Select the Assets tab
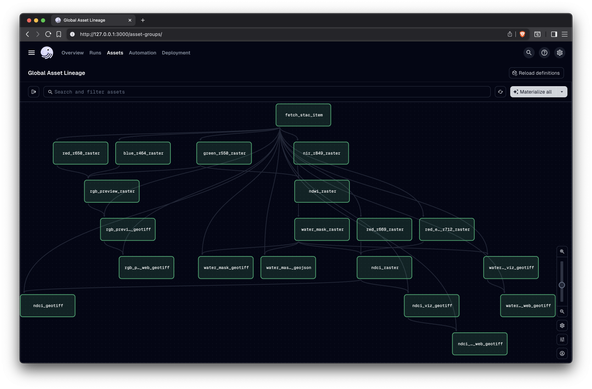592x389 pixels. coord(115,53)
